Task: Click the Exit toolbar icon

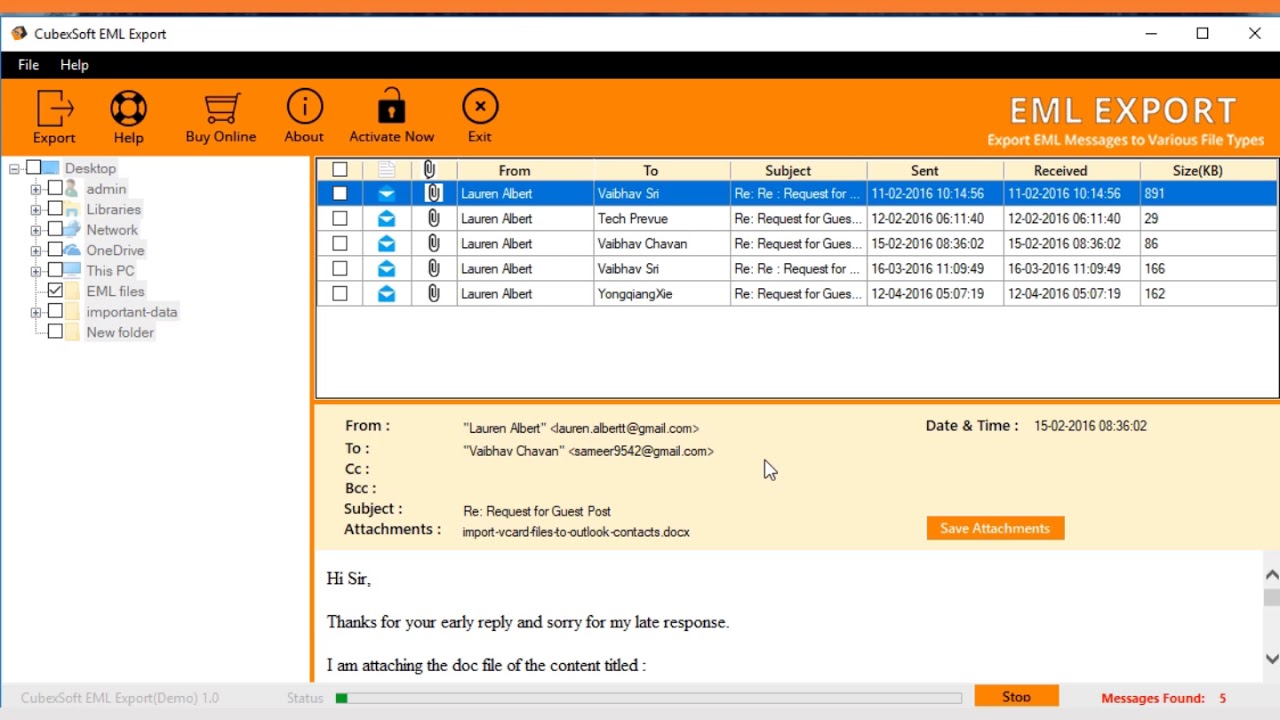Action: click(x=480, y=106)
